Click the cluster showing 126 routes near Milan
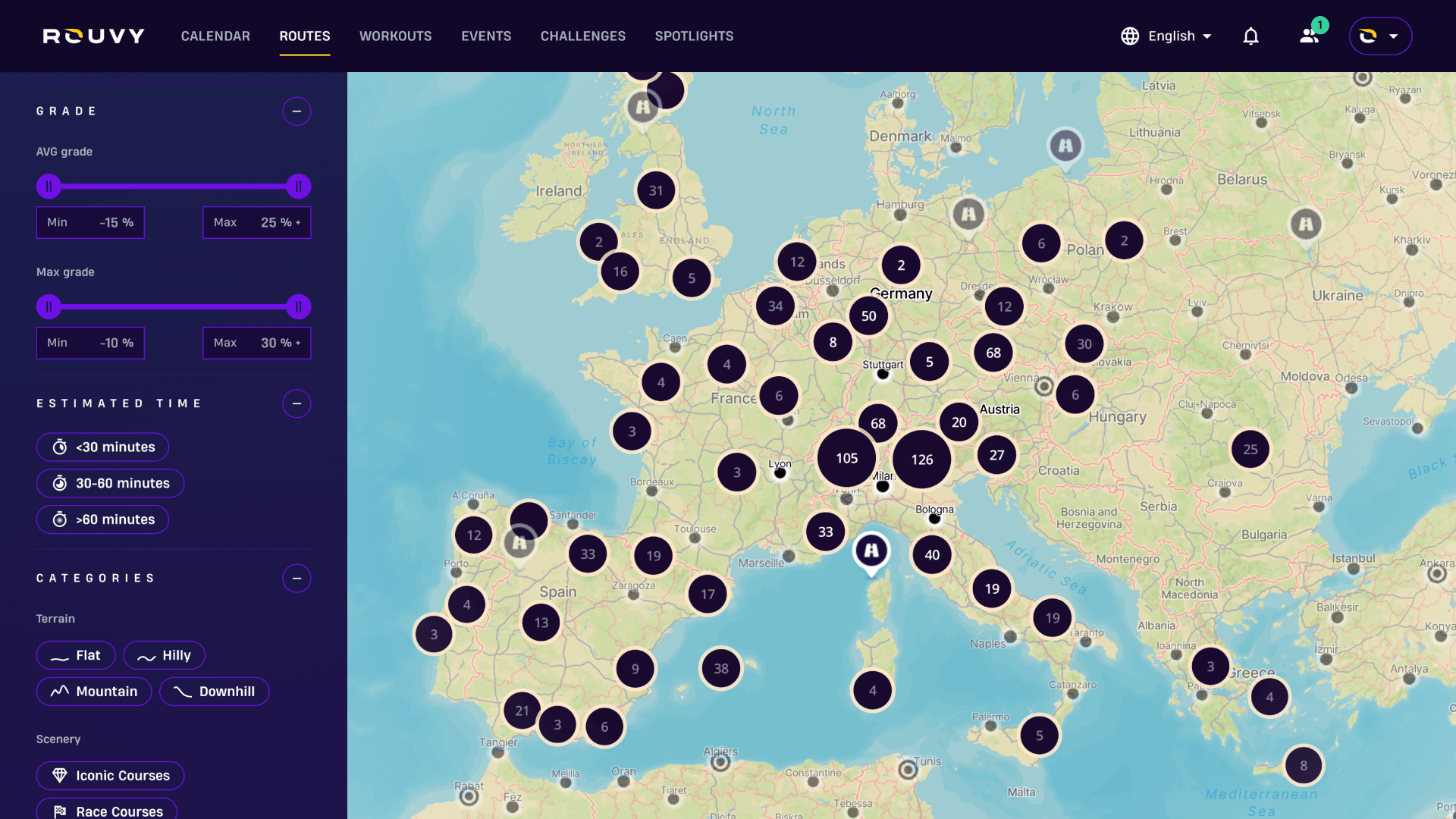1456x819 pixels. 921,459
